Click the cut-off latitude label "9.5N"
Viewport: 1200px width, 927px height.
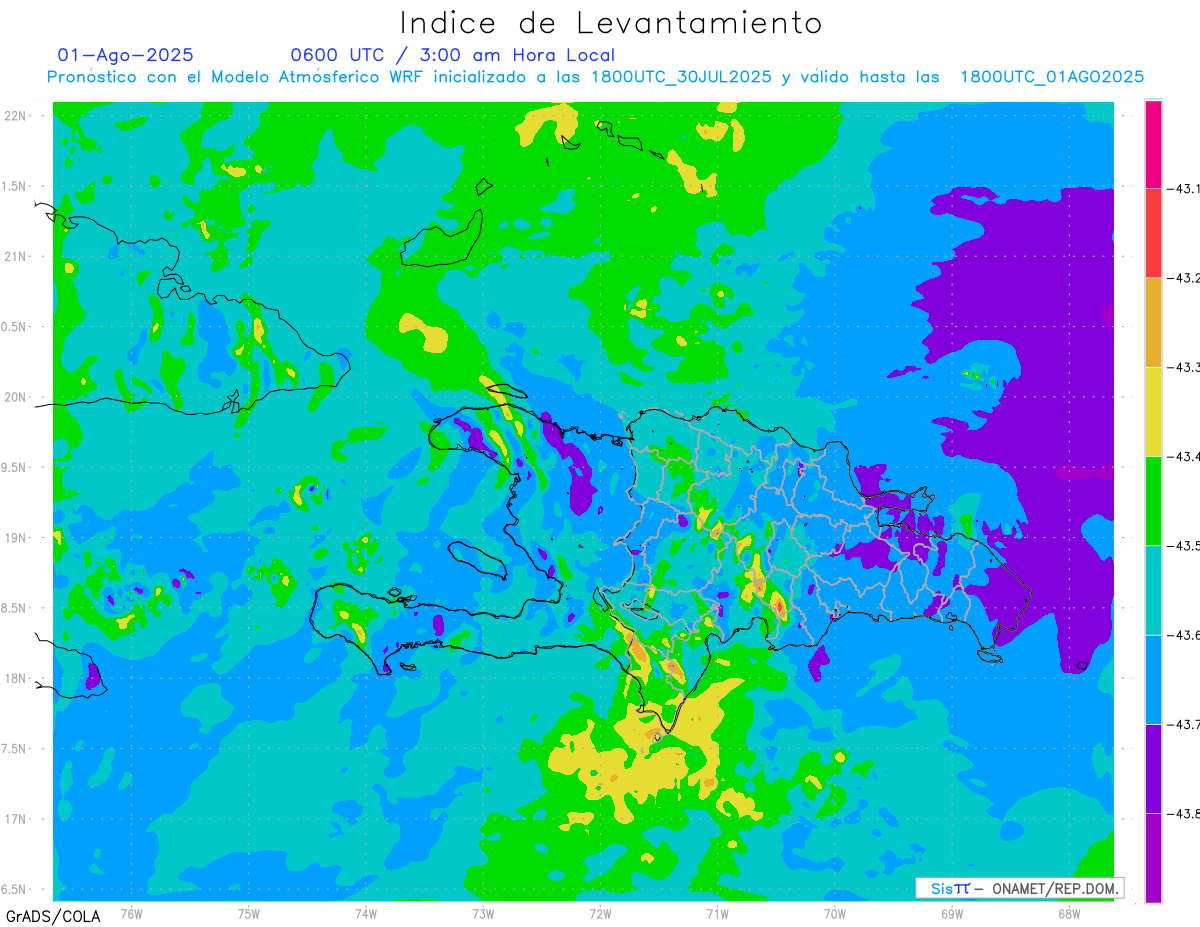point(13,468)
